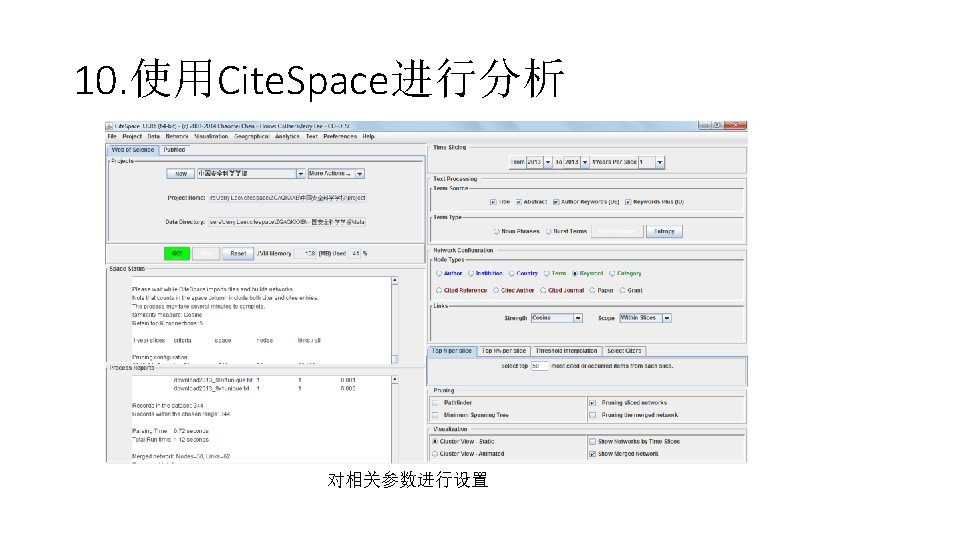Viewport: 960px width, 540px height.
Task: Open the Years Per Slice dropdown
Action: click(x=659, y=162)
